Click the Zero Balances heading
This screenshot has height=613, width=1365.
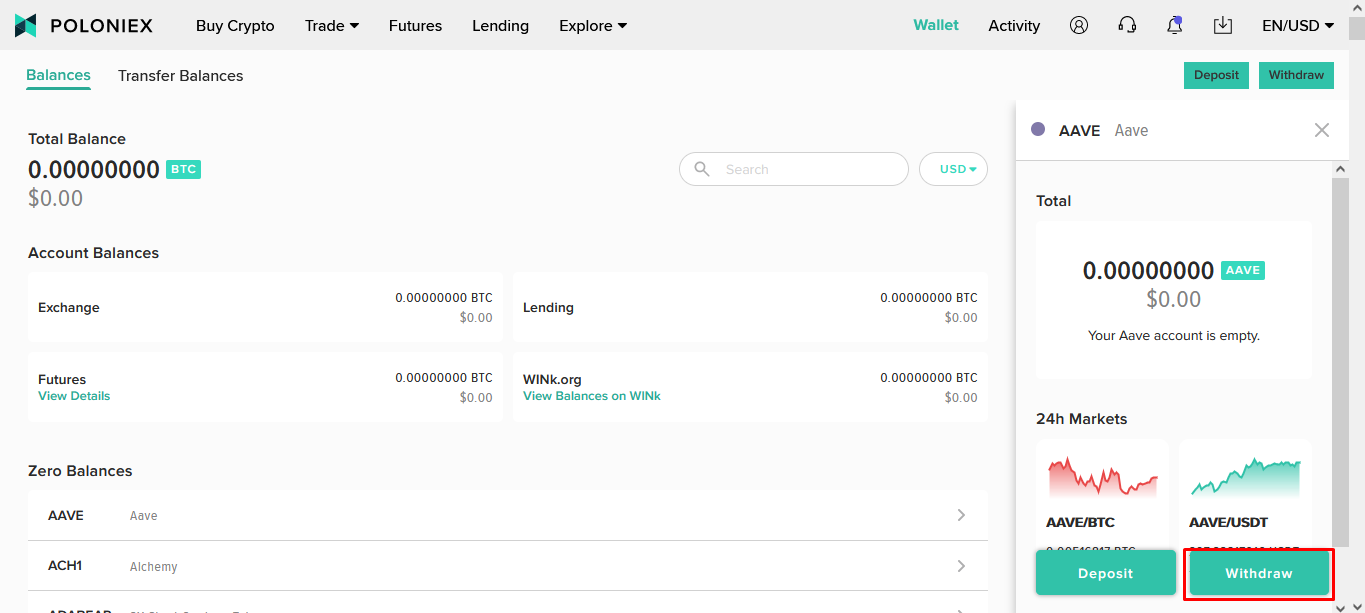(x=80, y=471)
